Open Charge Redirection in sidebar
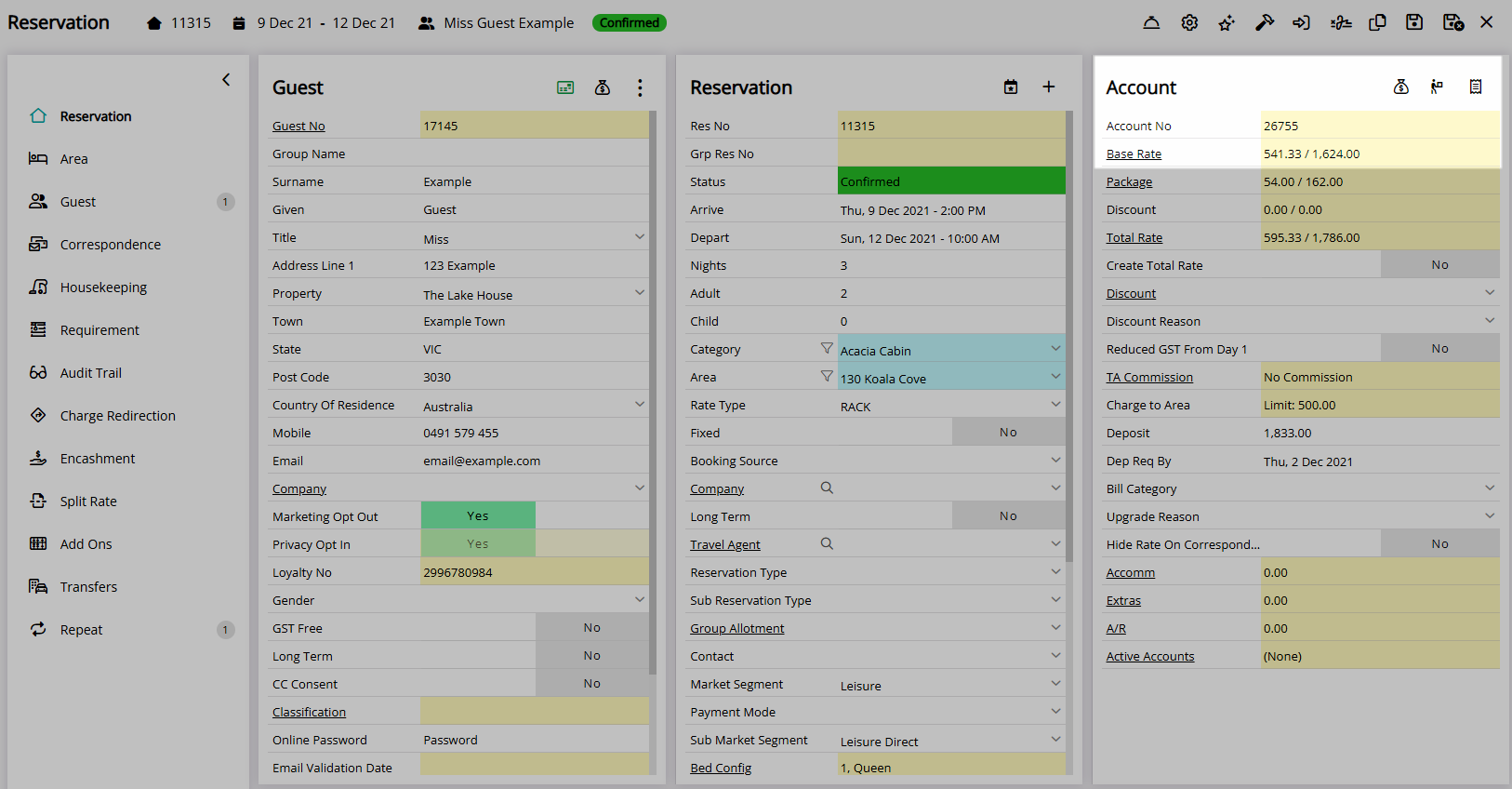1512x789 pixels. coord(117,416)
